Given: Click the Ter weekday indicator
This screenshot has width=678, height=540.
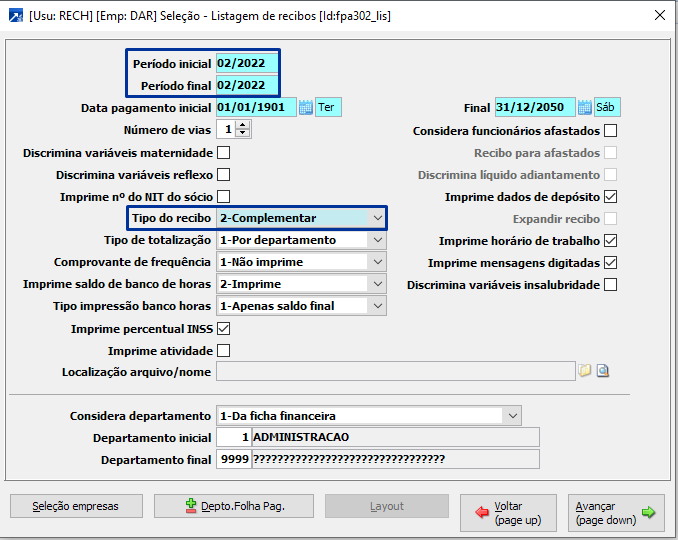Looking at the screenshot, I should tap(329, 107).
